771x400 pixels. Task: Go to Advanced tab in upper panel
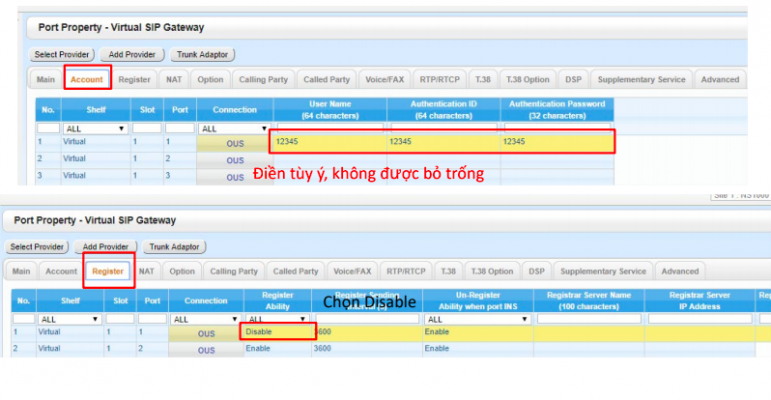[x=719, y=79]
